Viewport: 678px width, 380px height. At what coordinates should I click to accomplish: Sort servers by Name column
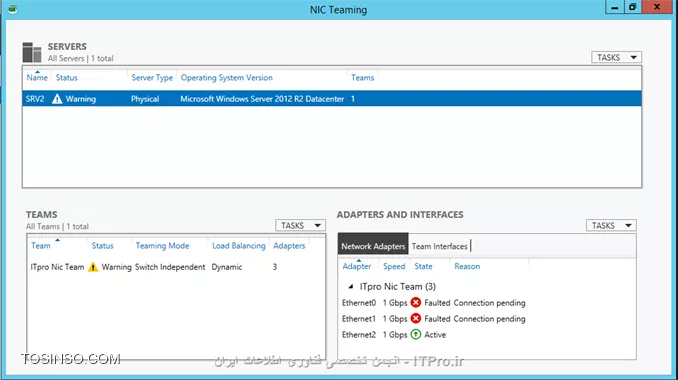pyautogui.click(x=37, y=78)
